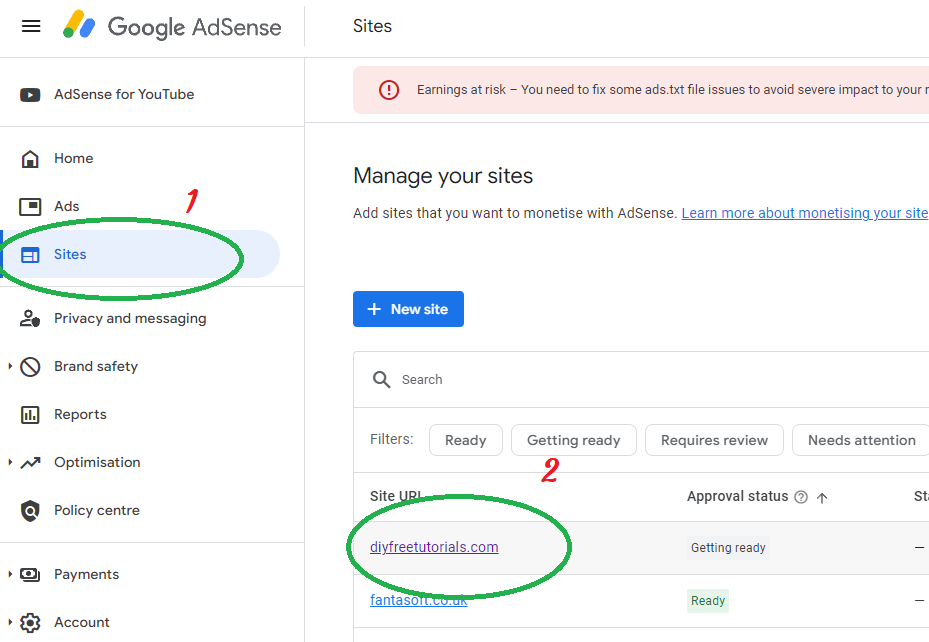Apply the Ready filter chip
This screenshot has height=642, width=929.
tap(466, 441)
